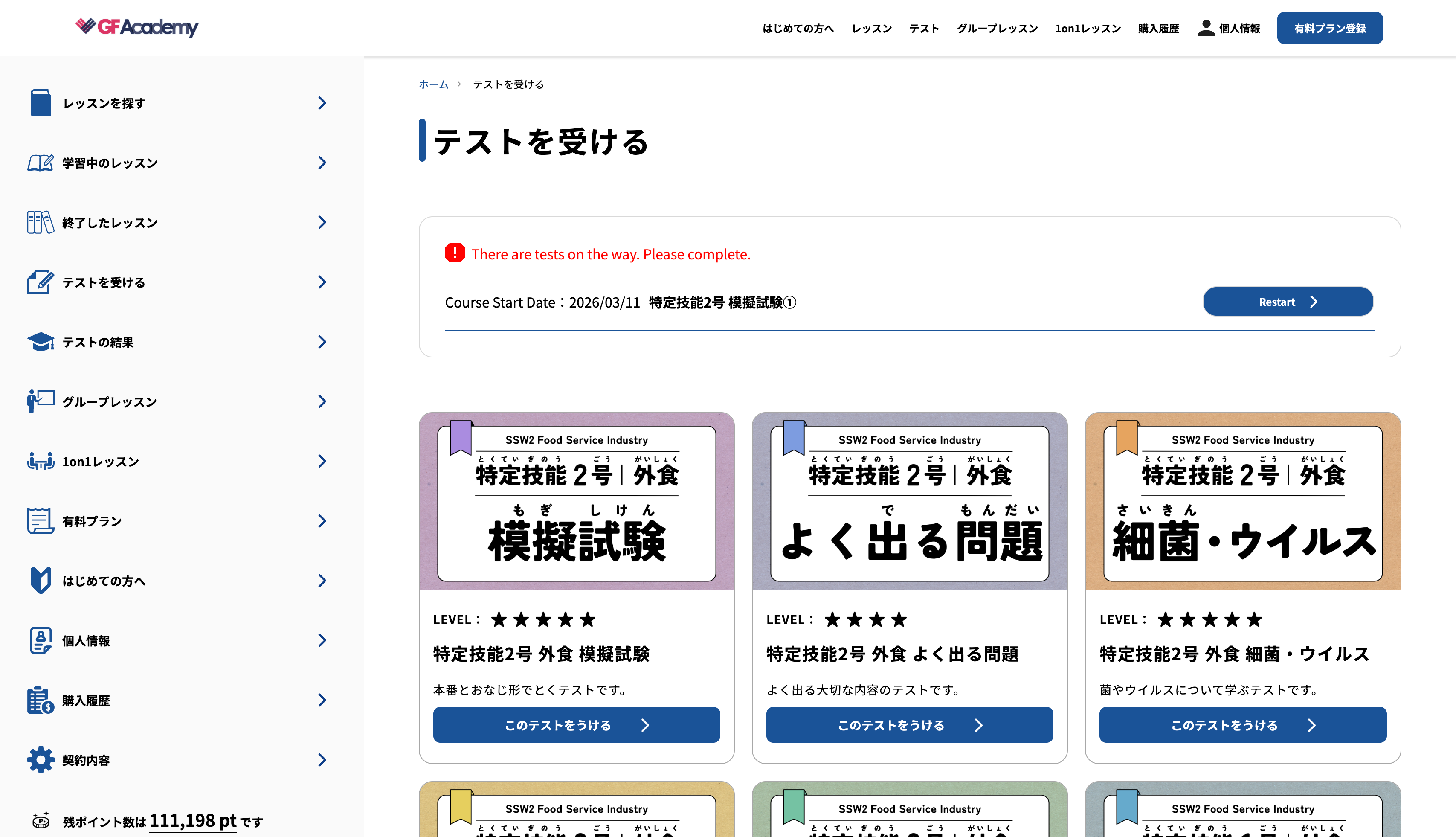The image size is (1456, 837).
Task: Expand the 購入履歴 sidebar chevron
Action: click(322, 700)
